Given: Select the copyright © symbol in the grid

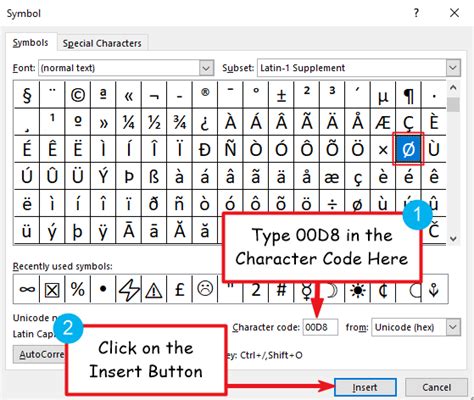Looking at the screenshot, I should [x=78, y=95].
